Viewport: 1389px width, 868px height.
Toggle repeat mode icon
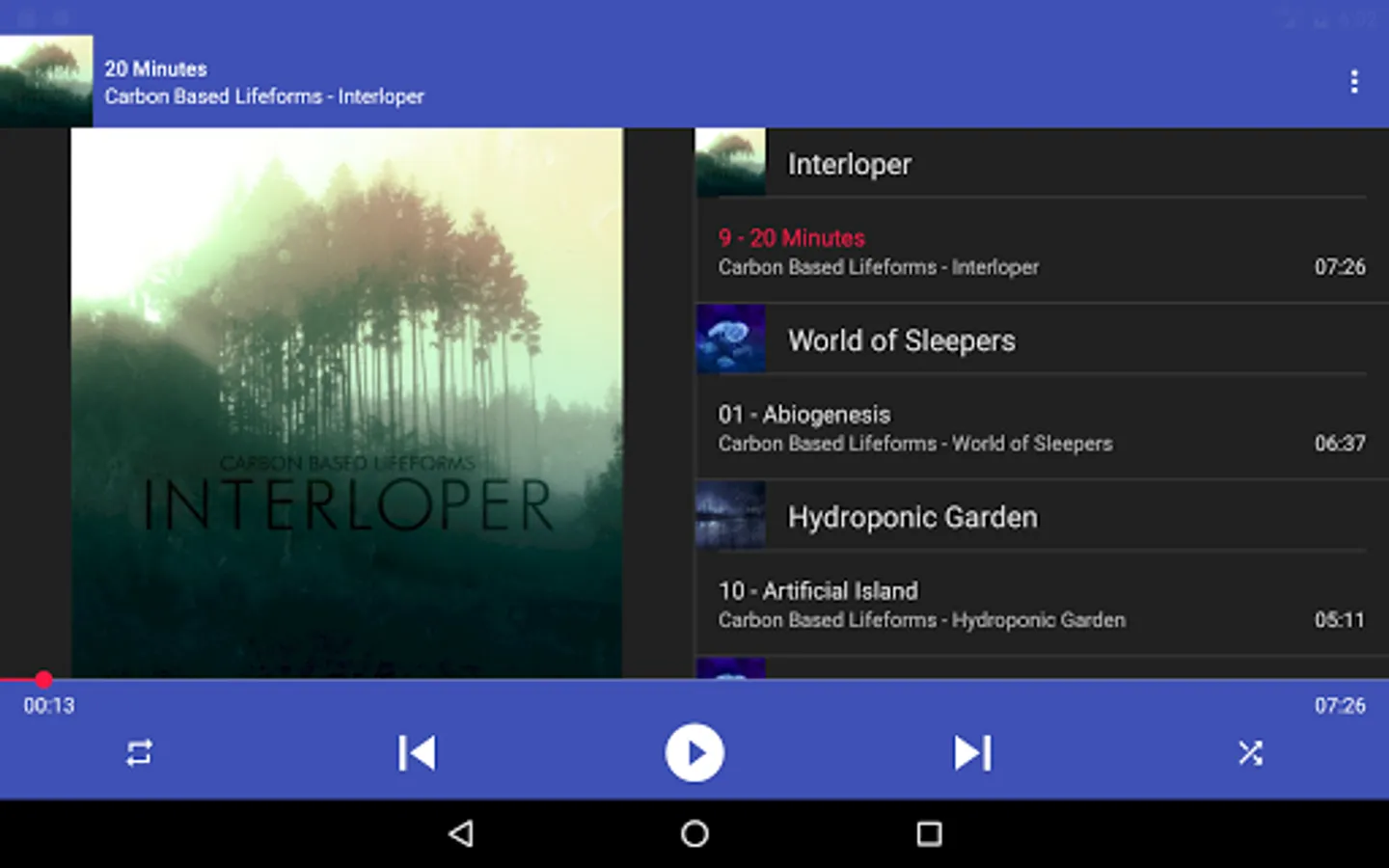coord(139,753)
